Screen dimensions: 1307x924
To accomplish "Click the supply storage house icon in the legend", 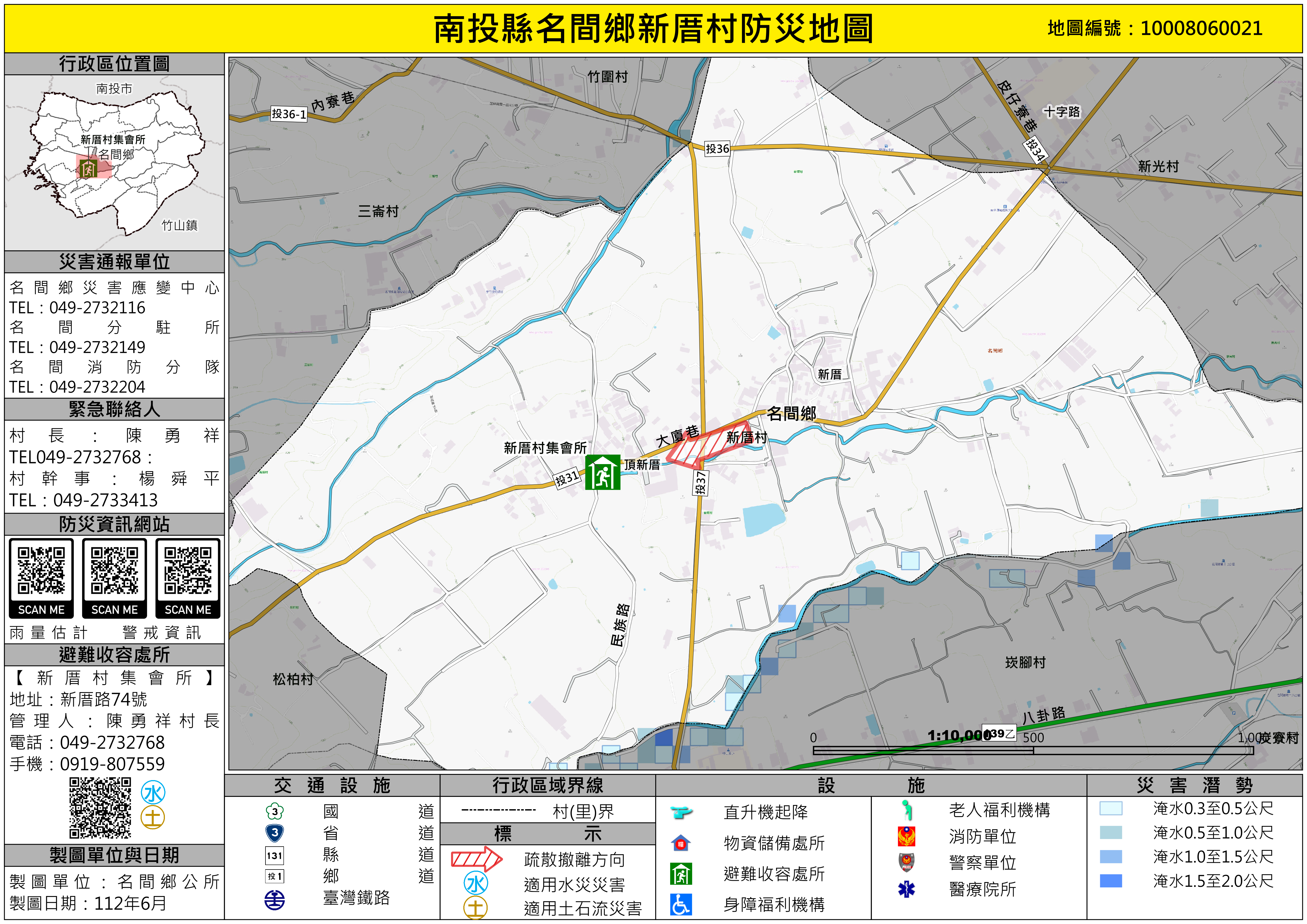I will point(681,843).
